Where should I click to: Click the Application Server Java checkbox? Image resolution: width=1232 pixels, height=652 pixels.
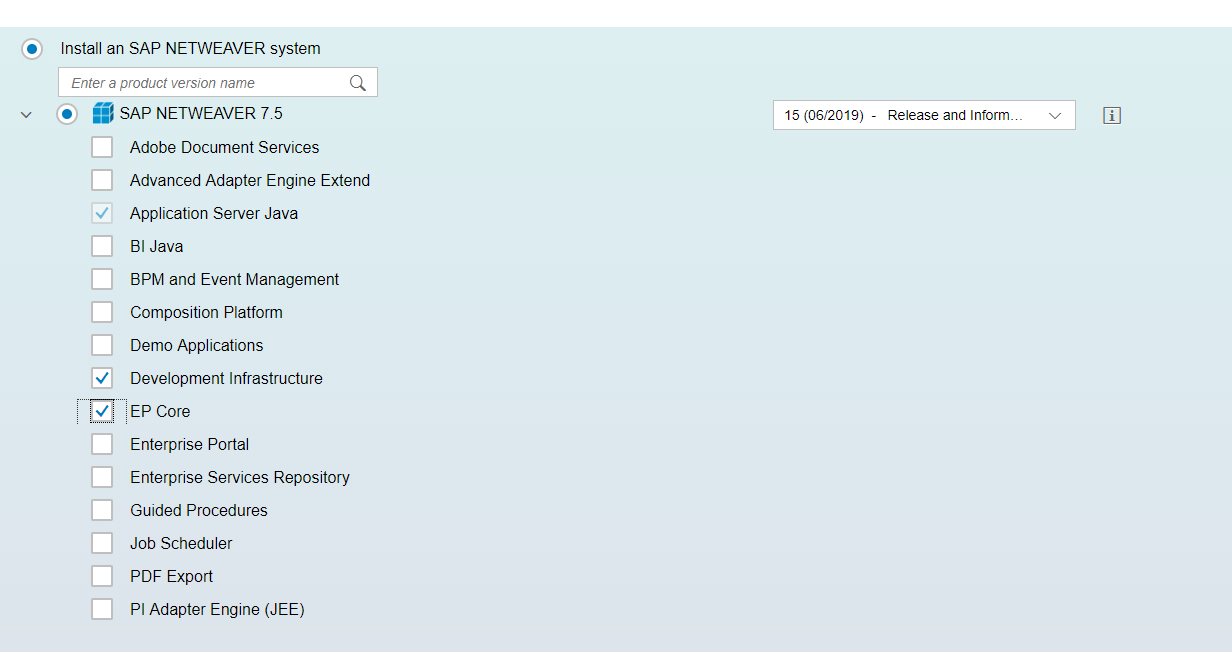click(102, 213)
